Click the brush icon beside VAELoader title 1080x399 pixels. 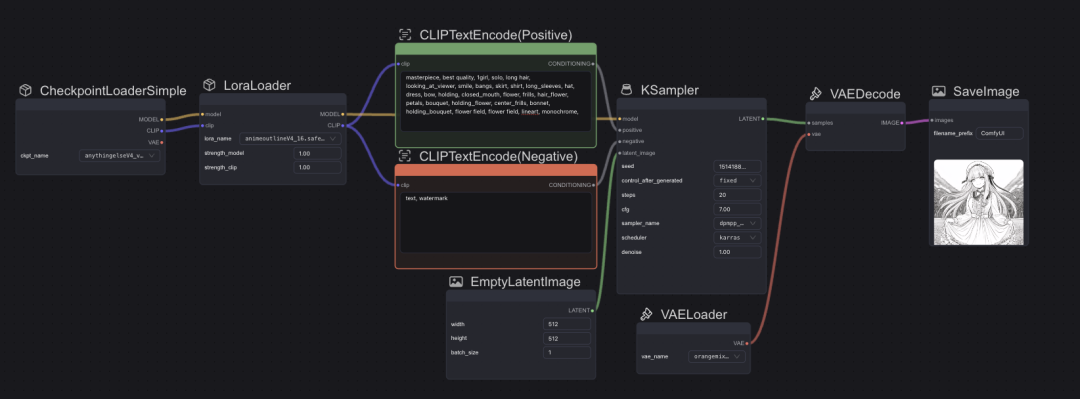point(646,314)
